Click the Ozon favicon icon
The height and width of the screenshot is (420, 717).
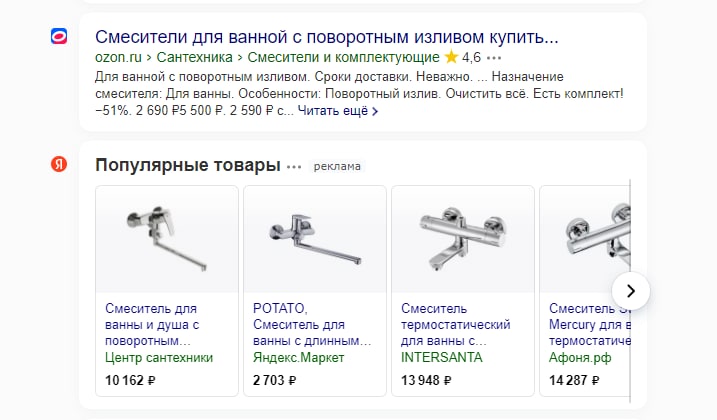point(59,36)
